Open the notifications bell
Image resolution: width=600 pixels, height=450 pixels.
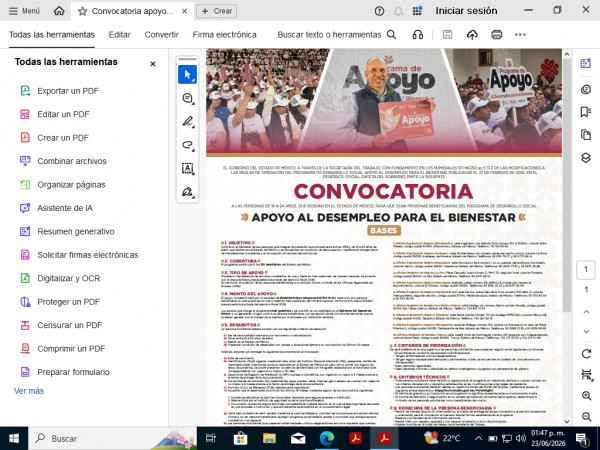click(398, 11)
